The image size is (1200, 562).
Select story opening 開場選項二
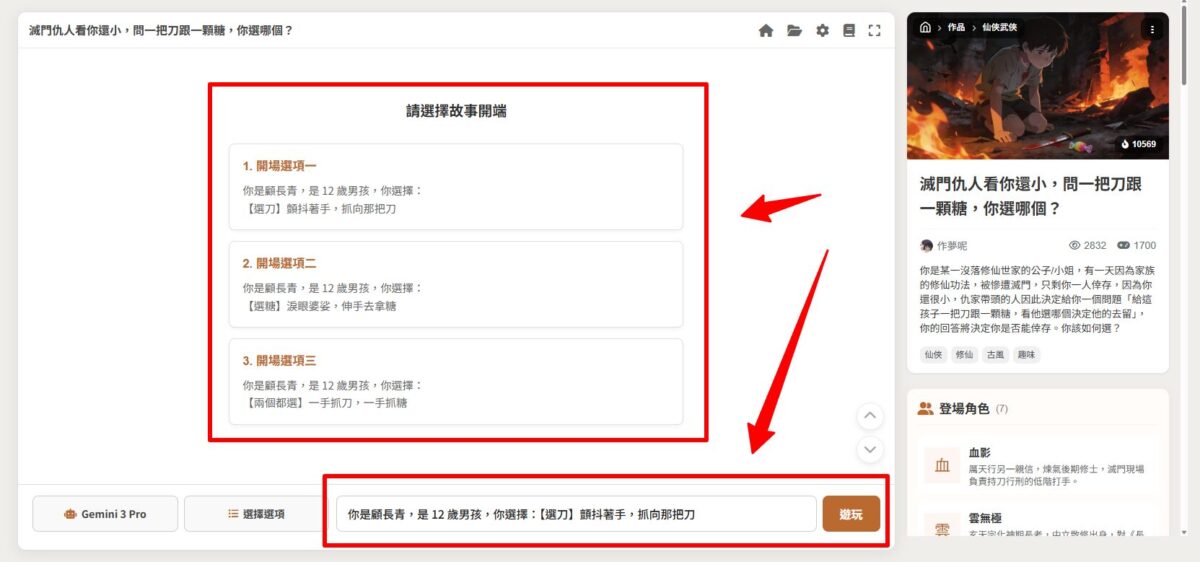456,284
